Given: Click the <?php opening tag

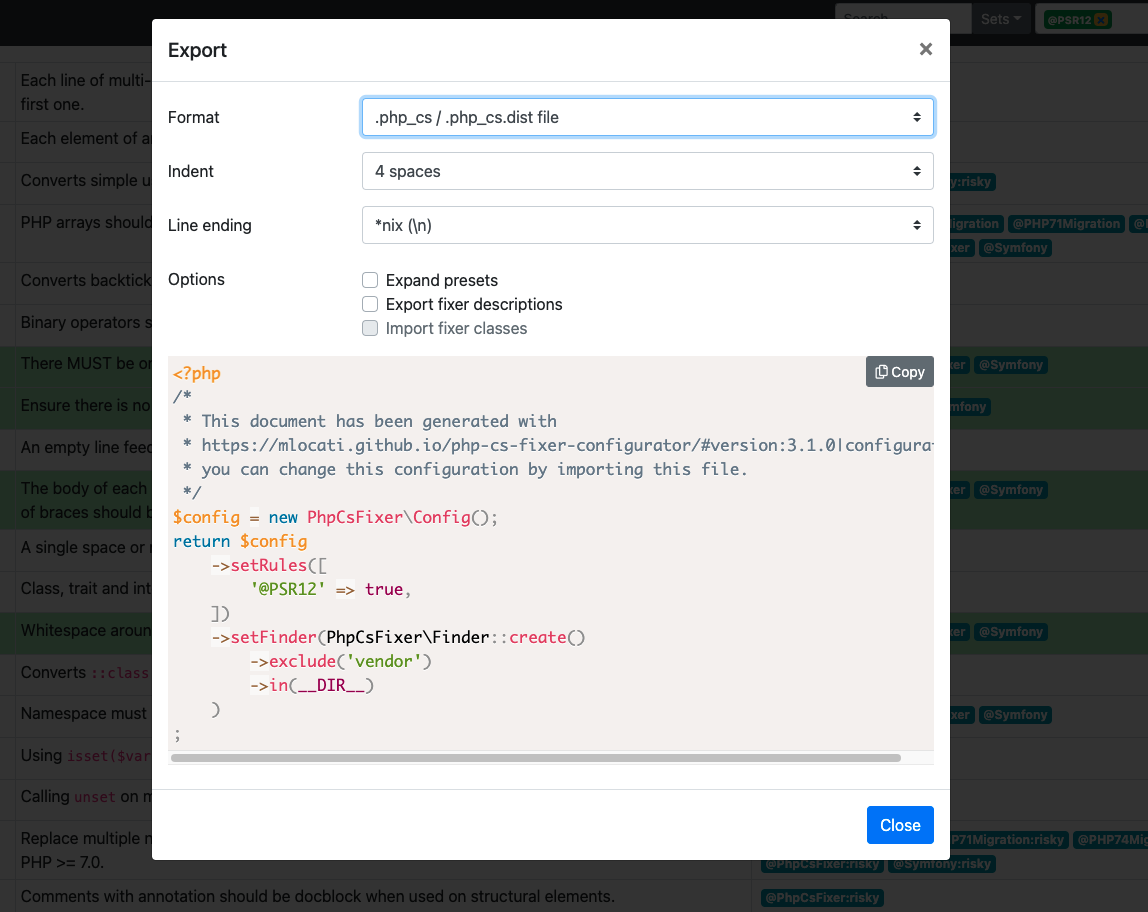Looking at the screenshot, I should point(197,373).
